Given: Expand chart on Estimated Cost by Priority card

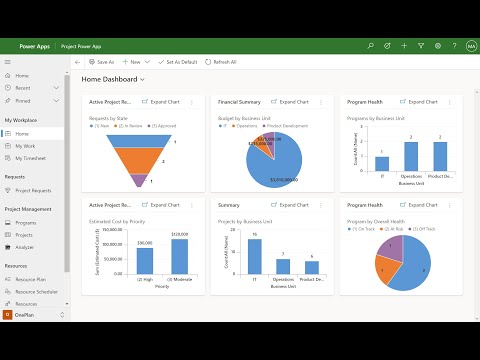Looking at the screenshot, I should click(161, 205).
